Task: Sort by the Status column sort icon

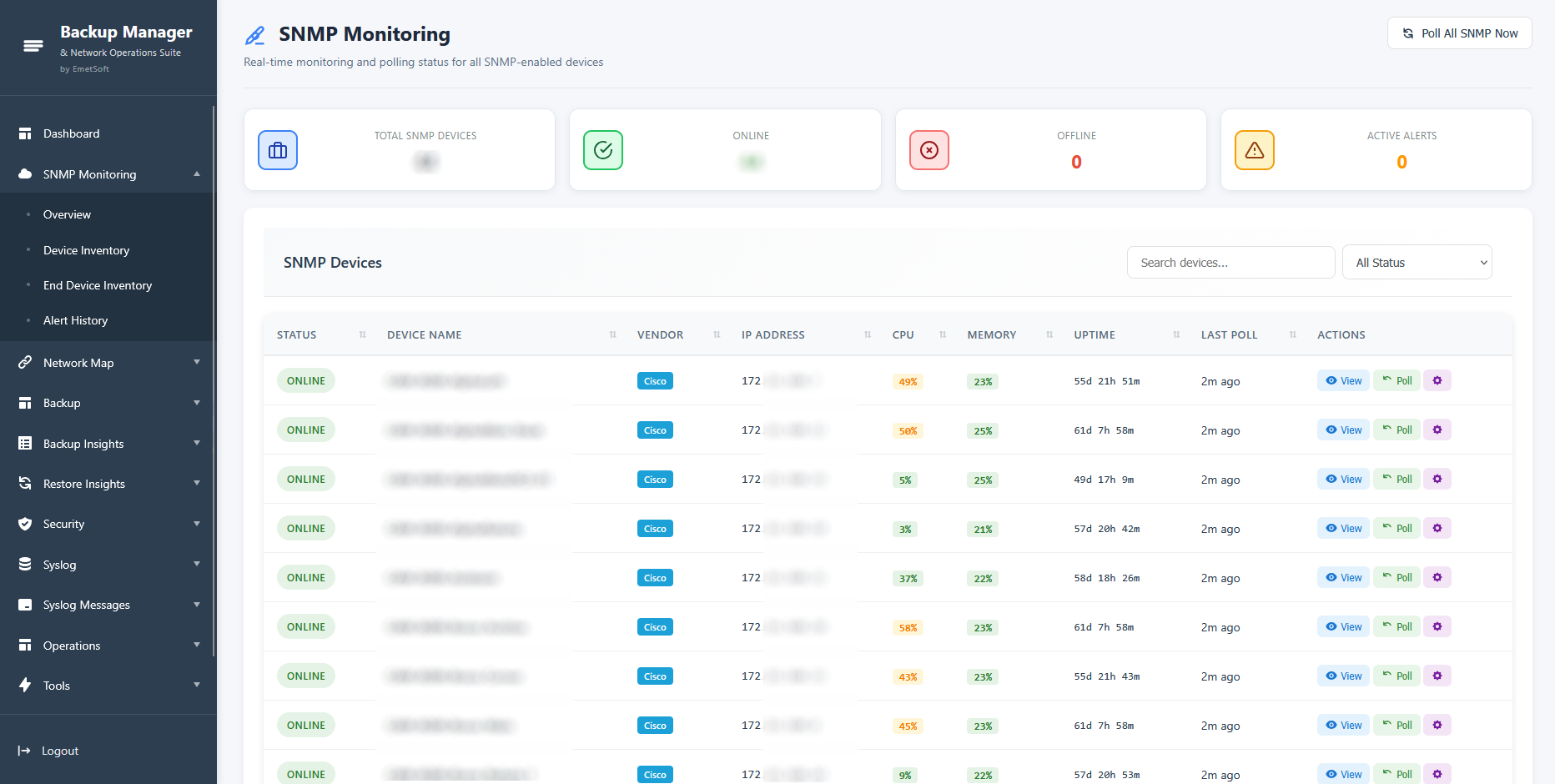Action: click(x=362, y=334)
